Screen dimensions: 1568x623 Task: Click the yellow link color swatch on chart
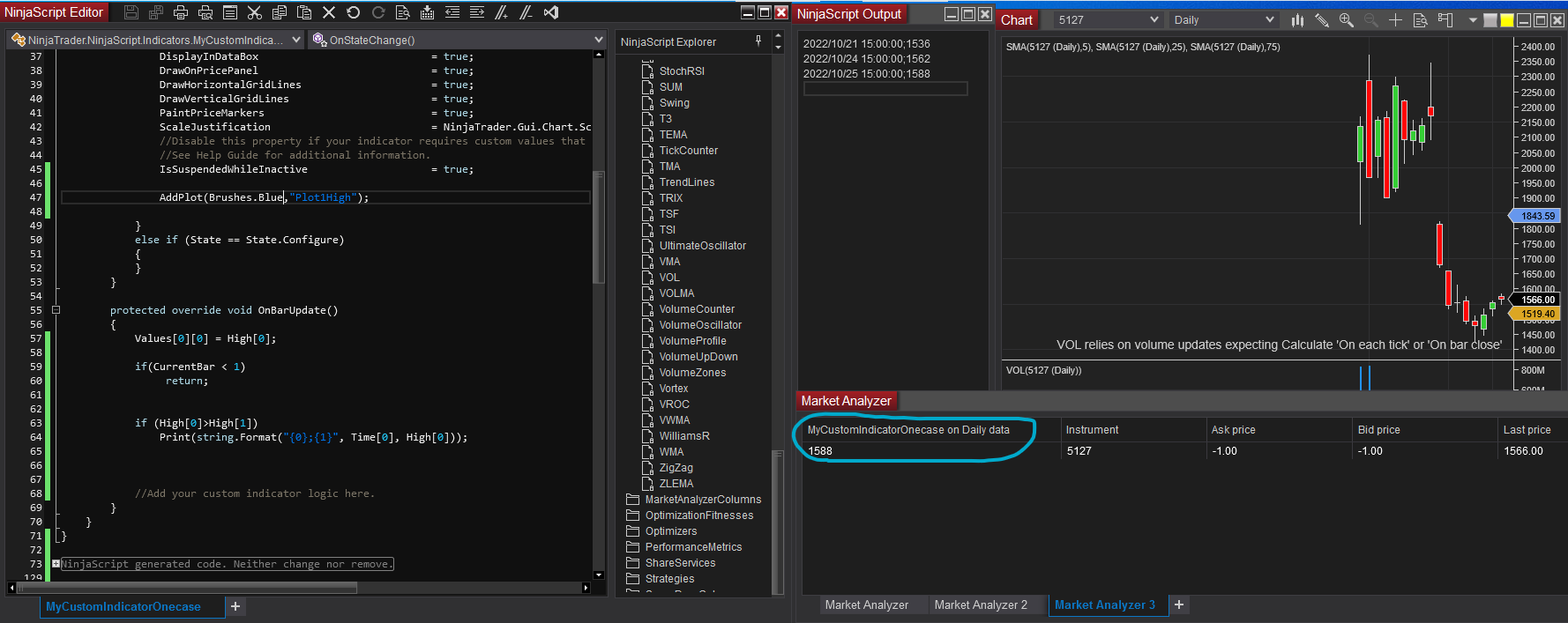click(x=1507, y=20)
